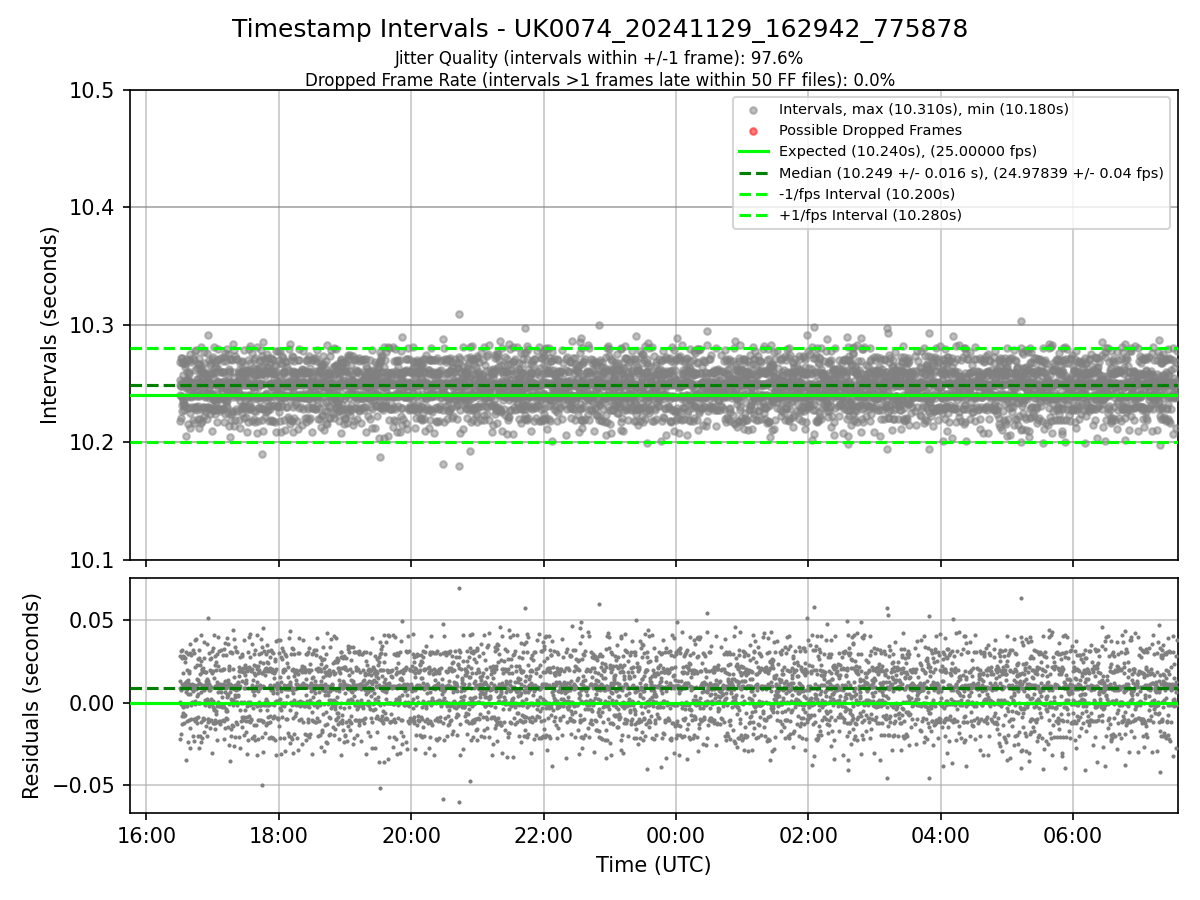Click the 06:00 time tick label

click(x=1072, y=835)
